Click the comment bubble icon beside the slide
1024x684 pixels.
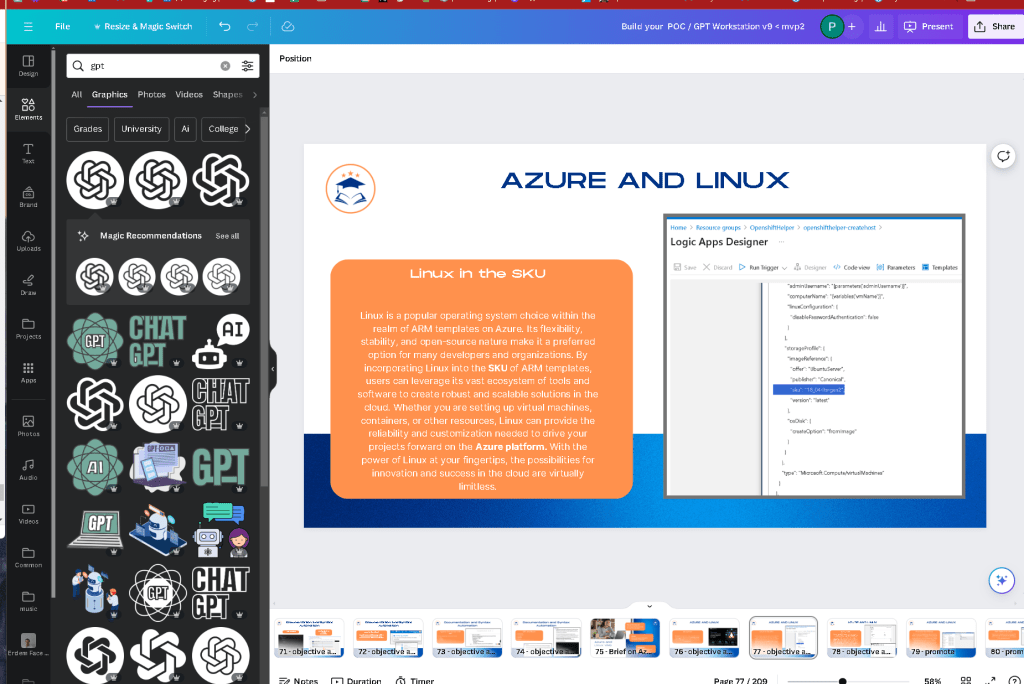click(x=1003, y=156)
